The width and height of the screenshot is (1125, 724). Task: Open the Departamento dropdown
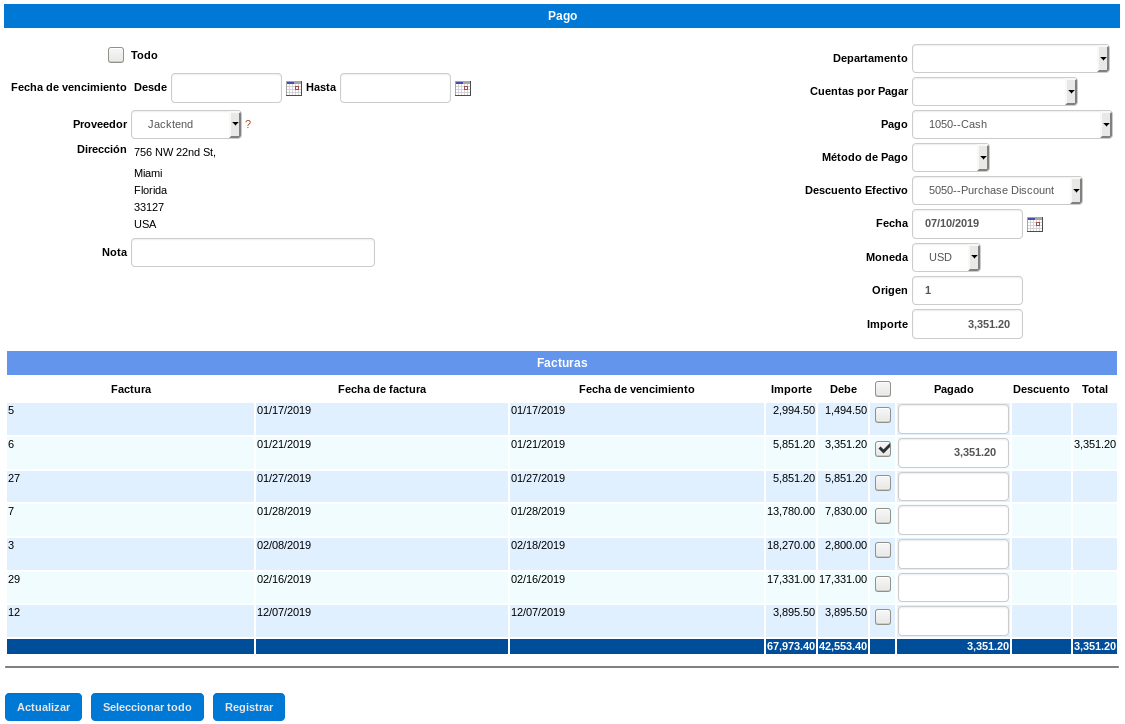click(x=1010, y=58)
